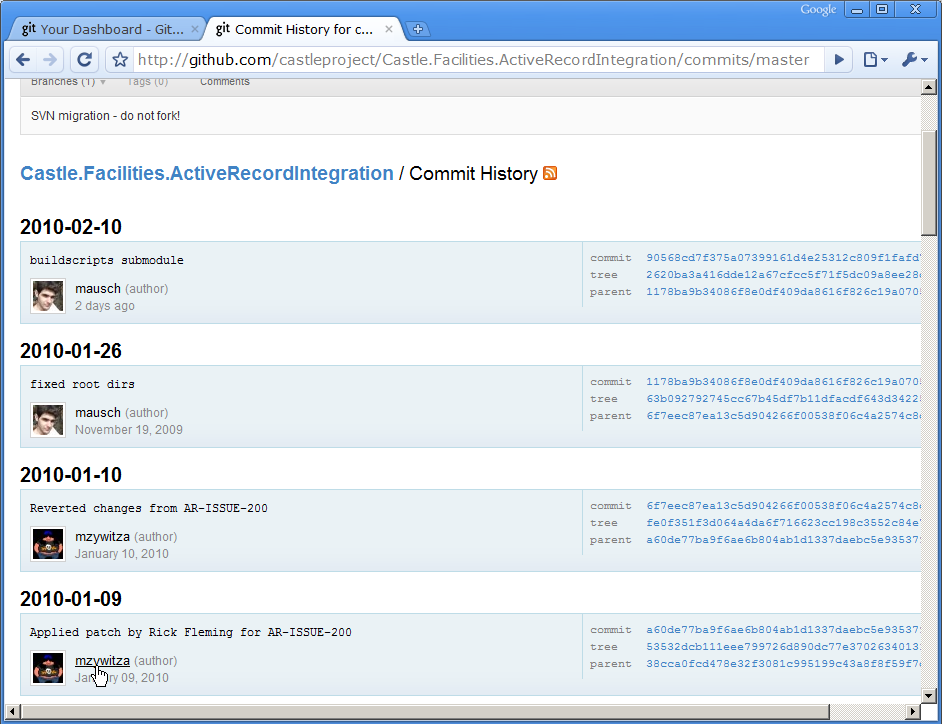
Task: Open commit hash link for fixed root dirs
Action: (x=783, y=382)
